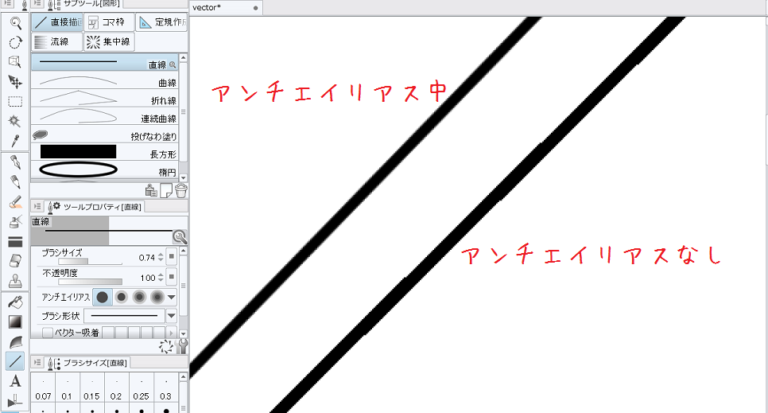The image size is (768, 413).
Task: Select the first (none) anti-aliasing option
Action: pyautogui.click(x=103, y=297)
